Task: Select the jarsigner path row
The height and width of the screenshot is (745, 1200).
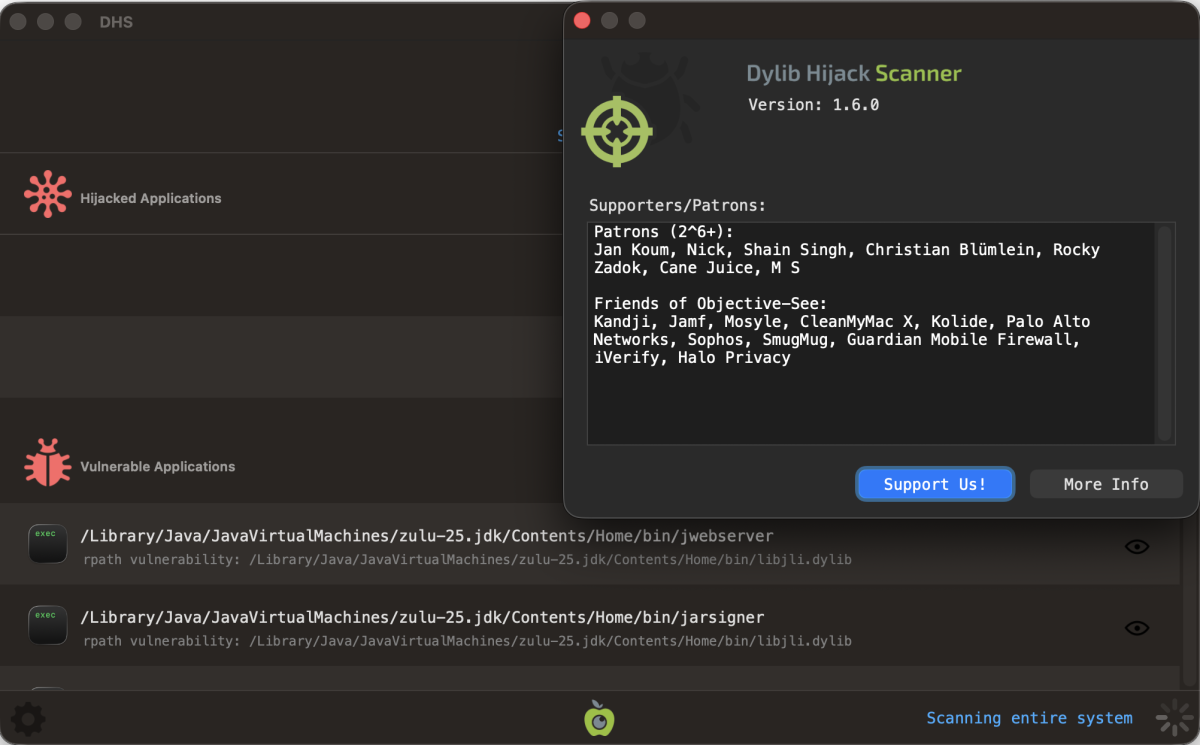Action: click(x=590, y=626)
